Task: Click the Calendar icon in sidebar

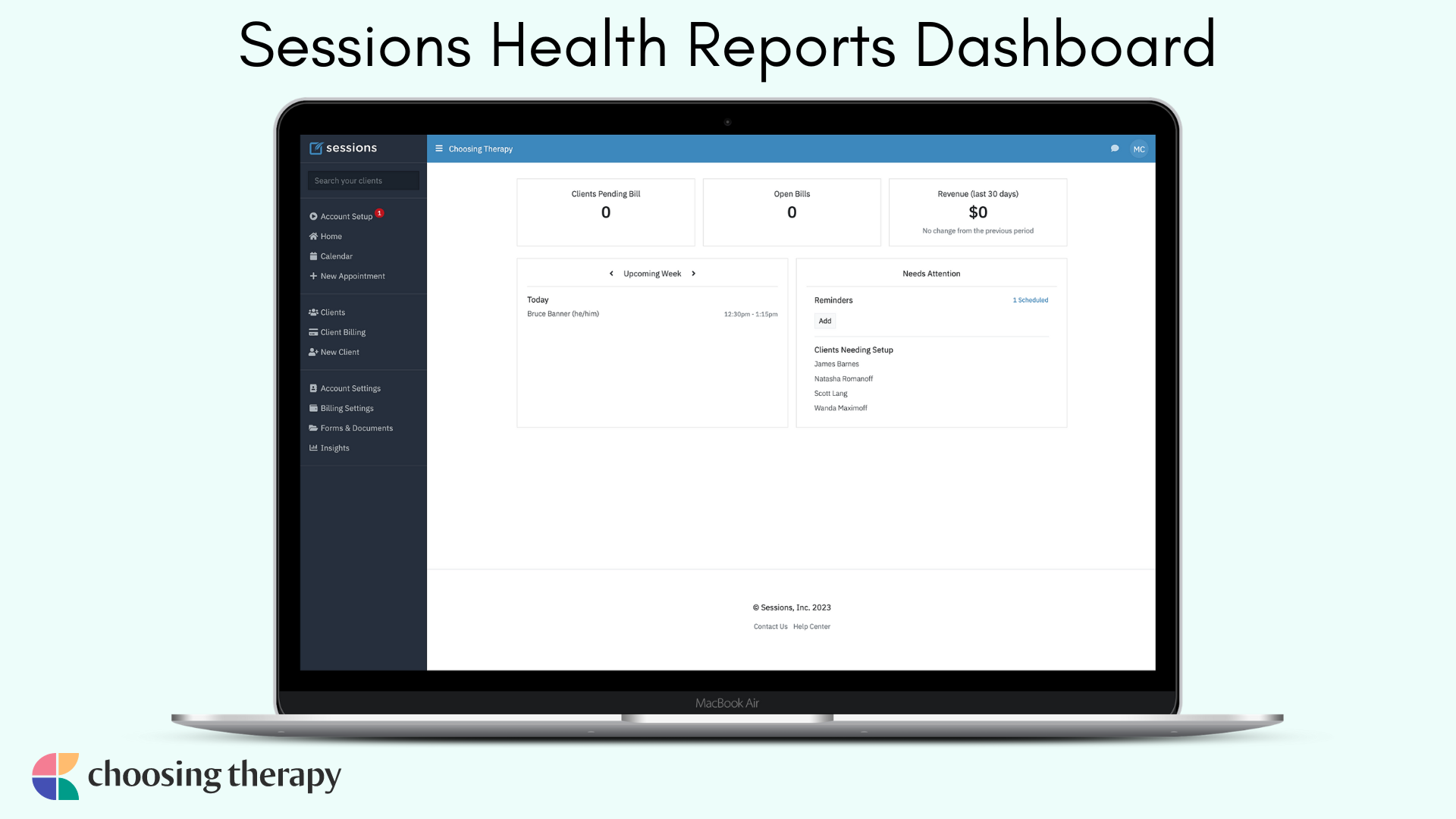Action: coord(313,256)
